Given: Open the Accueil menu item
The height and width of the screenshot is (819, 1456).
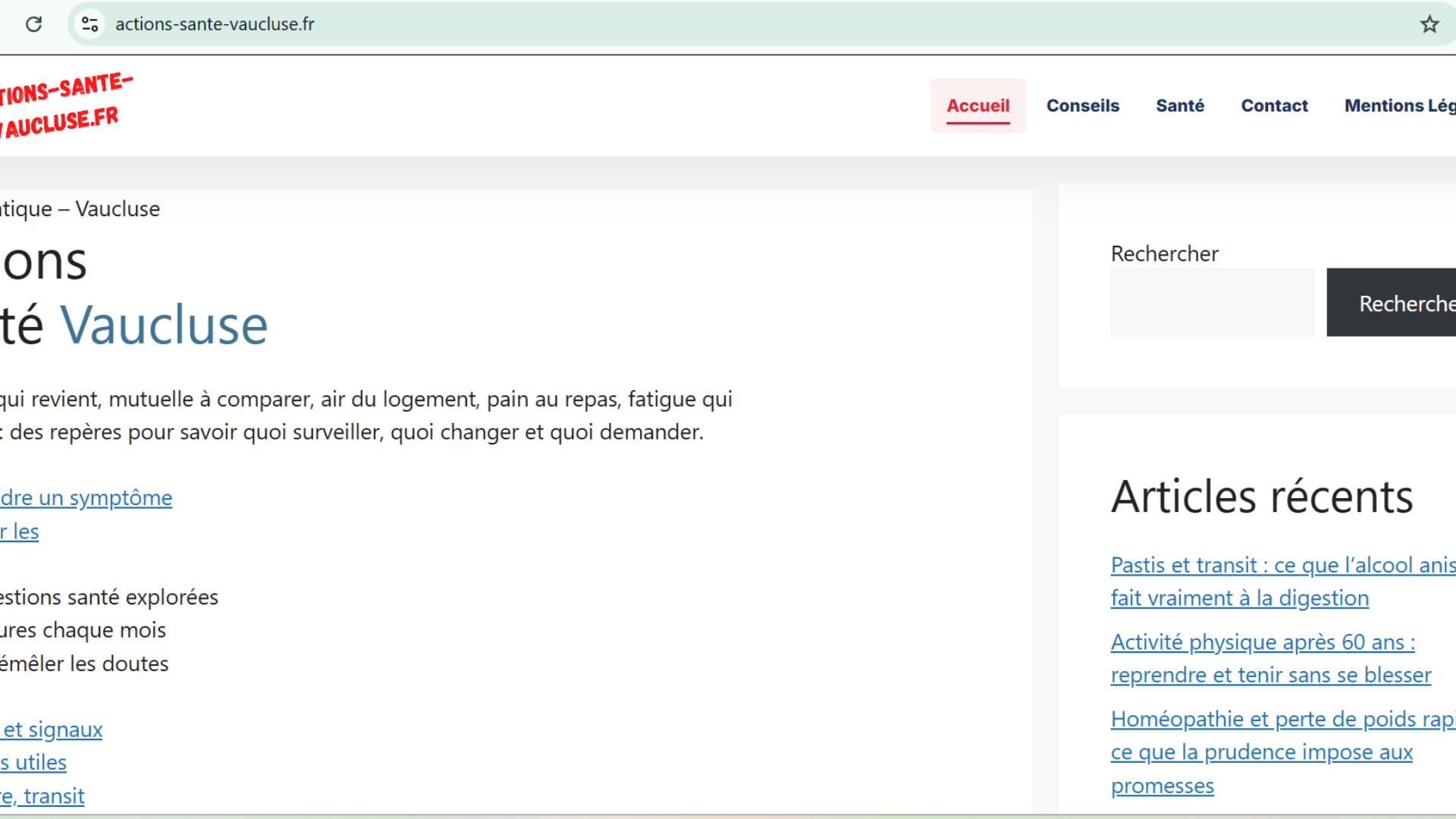Looking at the screenshot, I should tap(977, 105).
